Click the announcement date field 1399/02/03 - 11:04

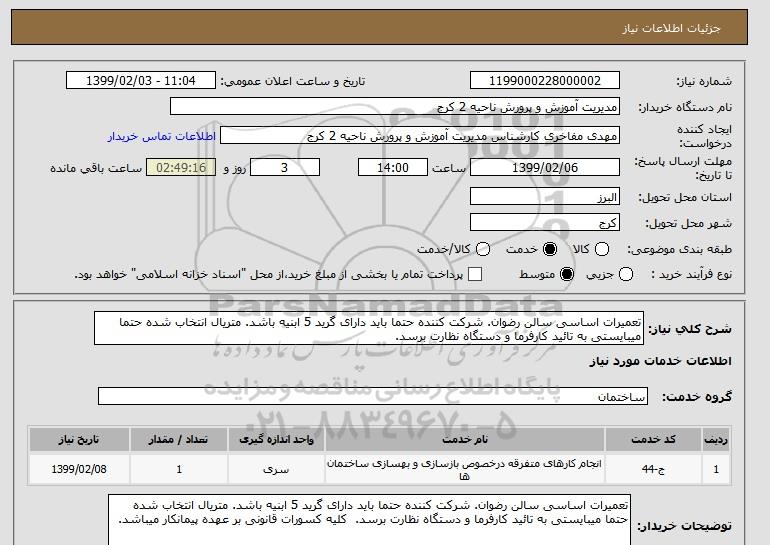pyautogui.click(x=141, y=81)
